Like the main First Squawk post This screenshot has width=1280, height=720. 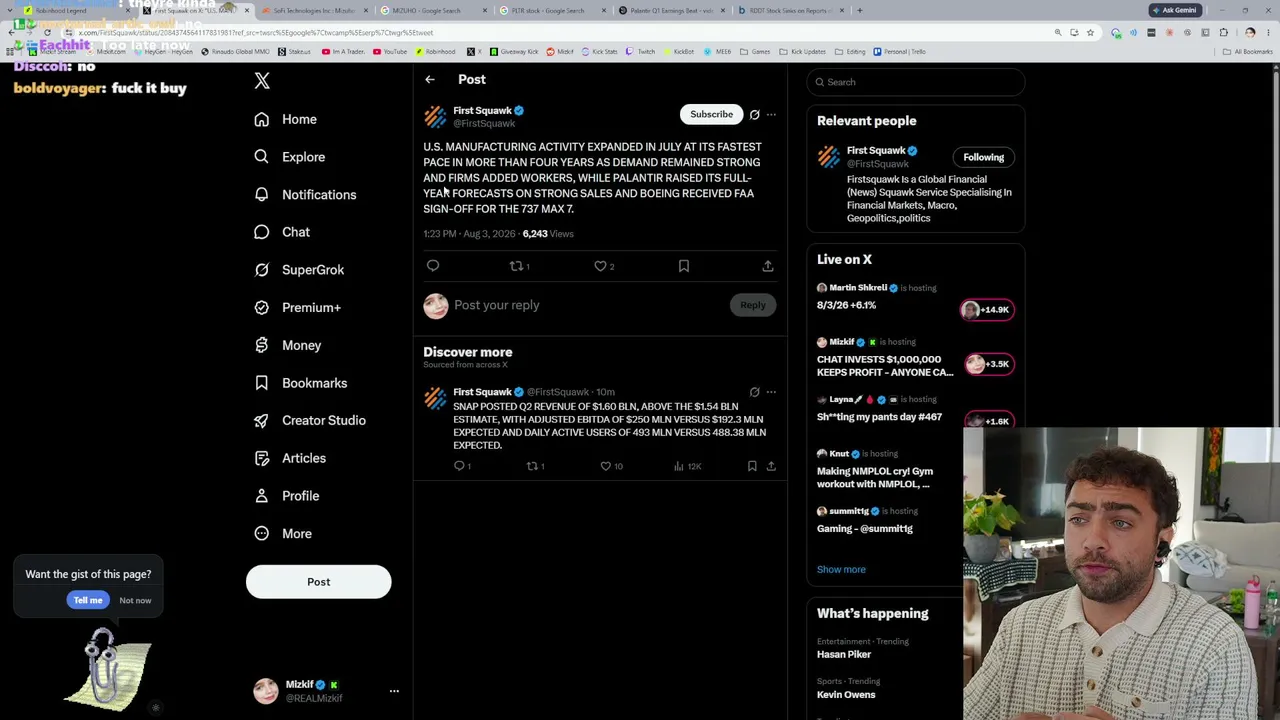604,266
